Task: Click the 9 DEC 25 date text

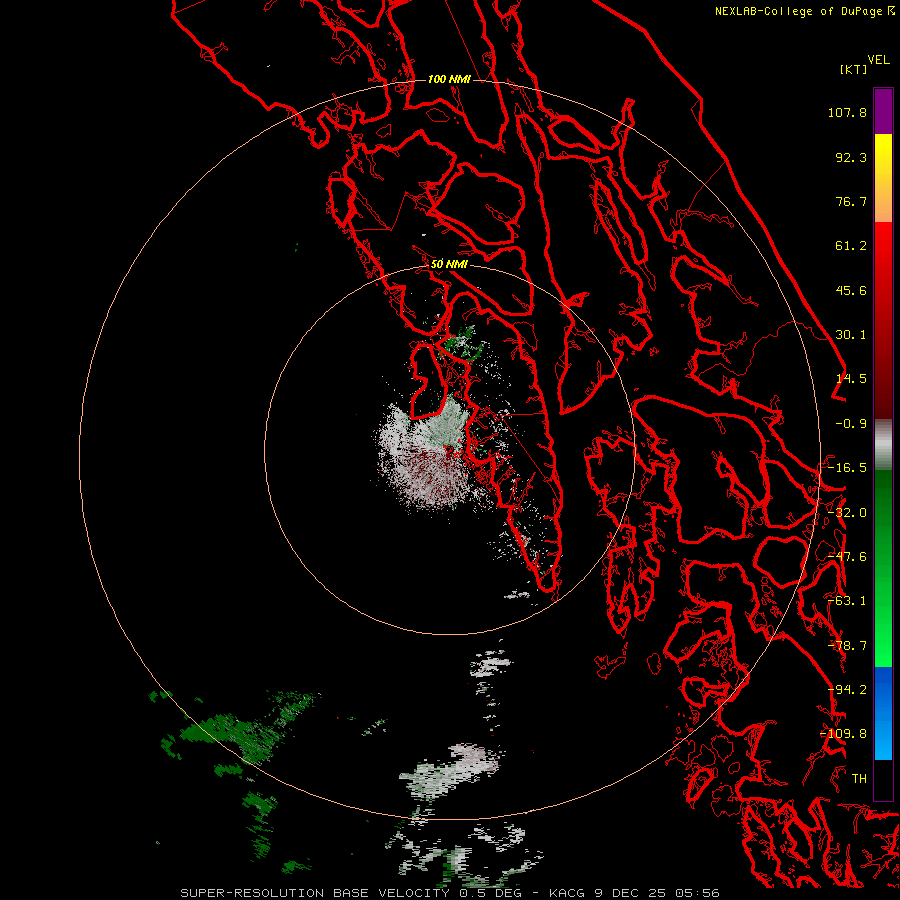Action: tap(633, 893)
